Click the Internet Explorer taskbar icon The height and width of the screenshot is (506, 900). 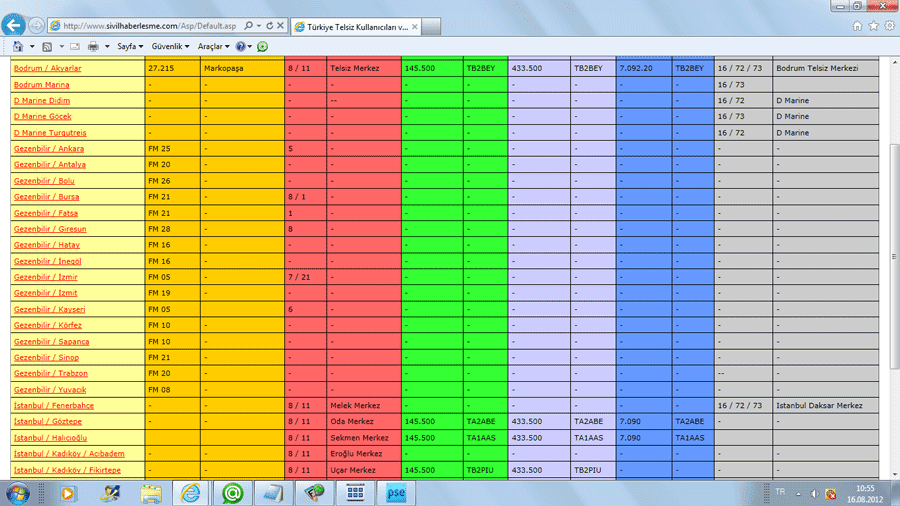(191, 492)
